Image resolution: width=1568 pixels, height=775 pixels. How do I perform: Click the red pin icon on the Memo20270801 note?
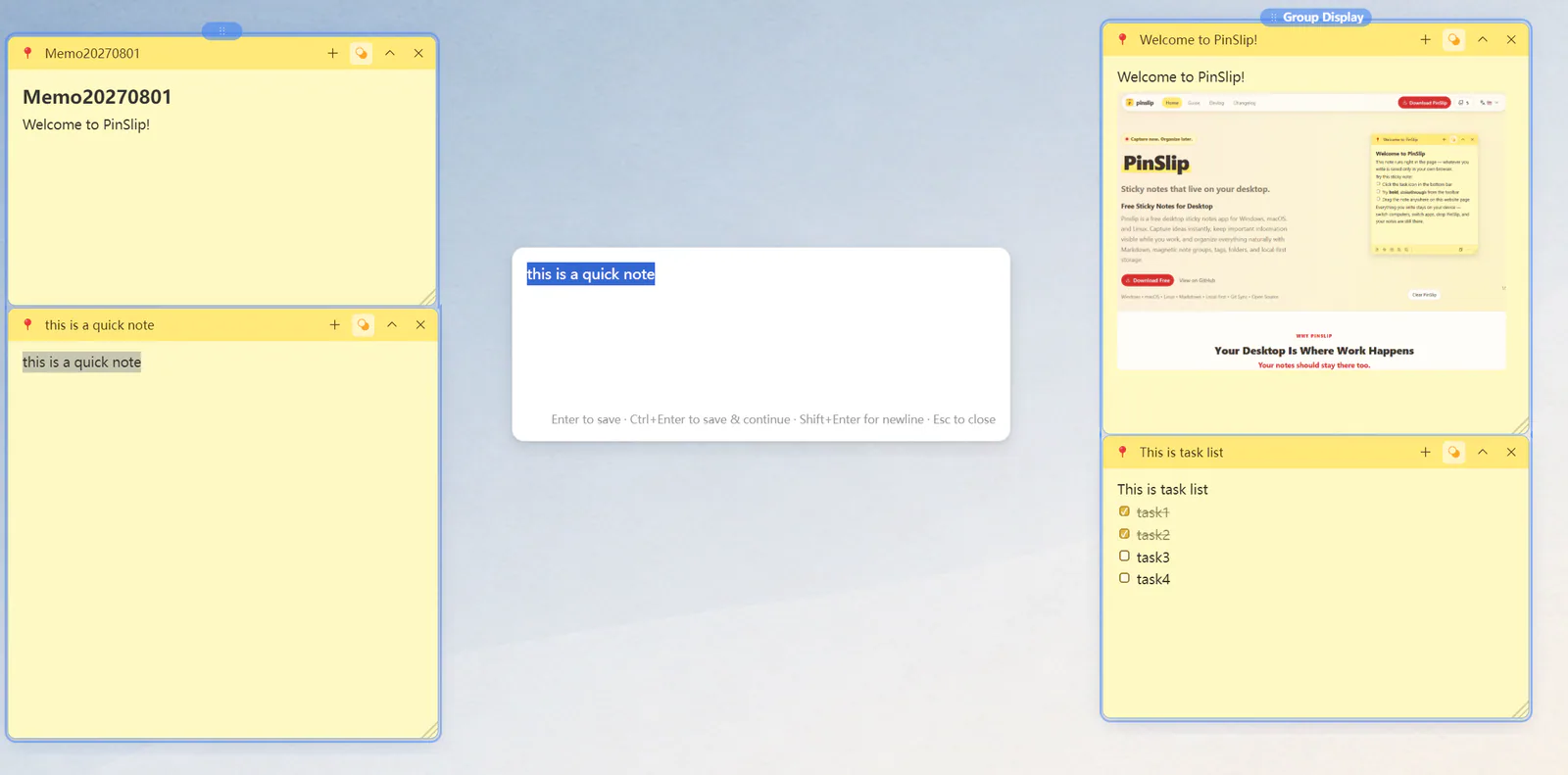[x=27, y=53]
